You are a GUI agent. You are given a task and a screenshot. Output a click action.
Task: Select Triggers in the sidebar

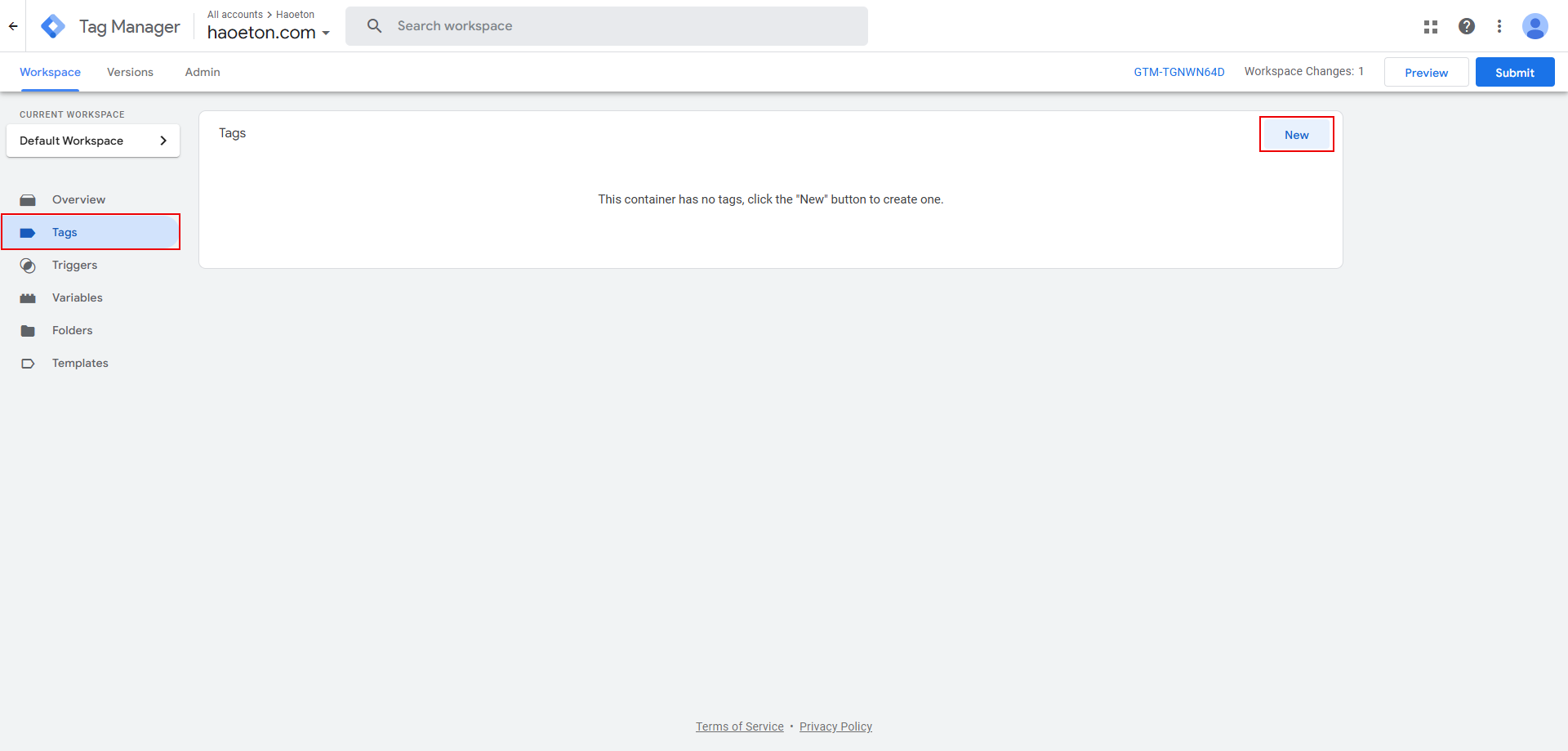tap(90, 265)
